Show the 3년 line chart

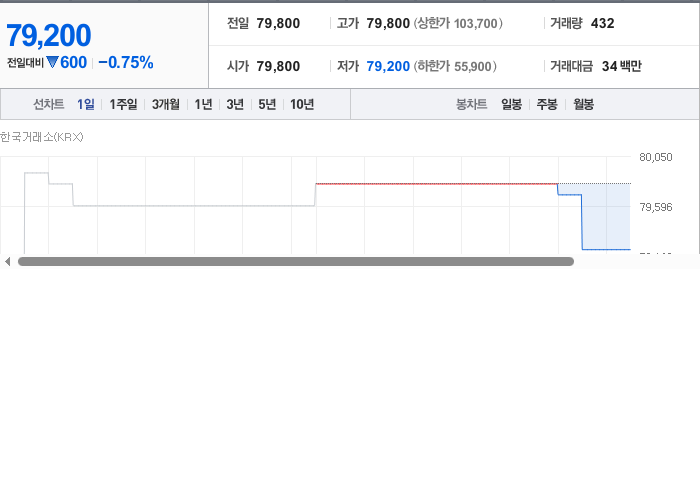pyautogui.click(x=235, y=104)
